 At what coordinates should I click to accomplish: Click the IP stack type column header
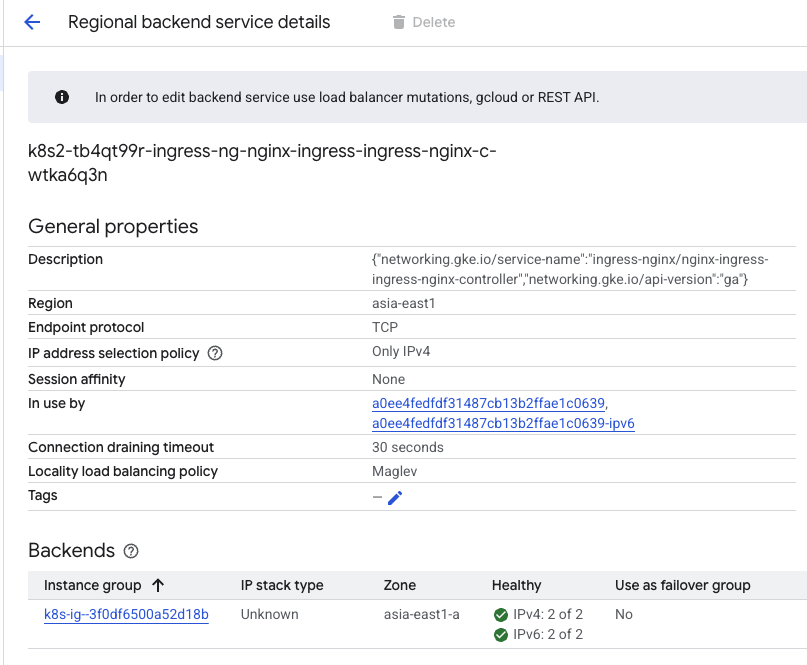282,585
